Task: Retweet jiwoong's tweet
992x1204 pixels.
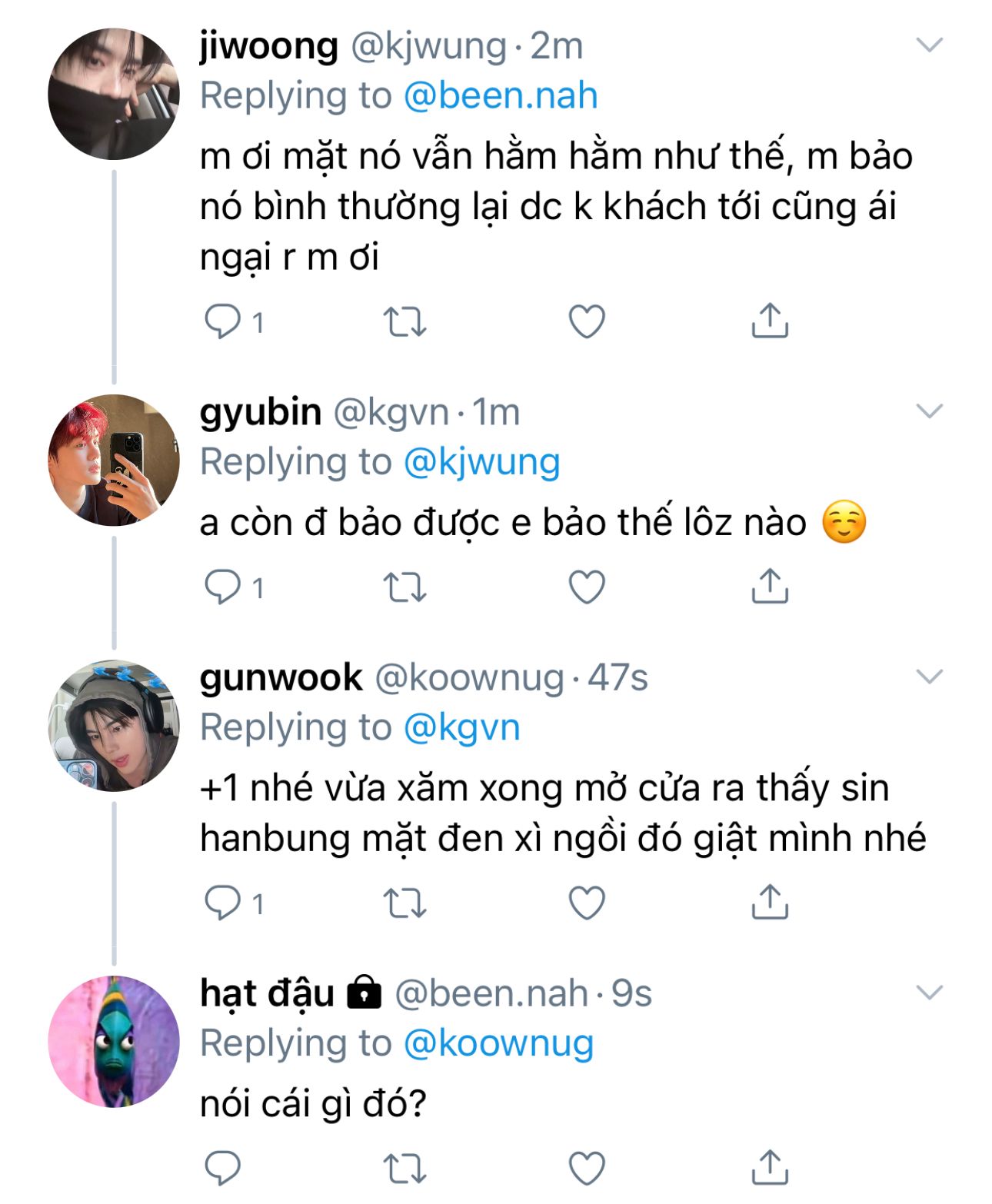Action: point(404,321)
